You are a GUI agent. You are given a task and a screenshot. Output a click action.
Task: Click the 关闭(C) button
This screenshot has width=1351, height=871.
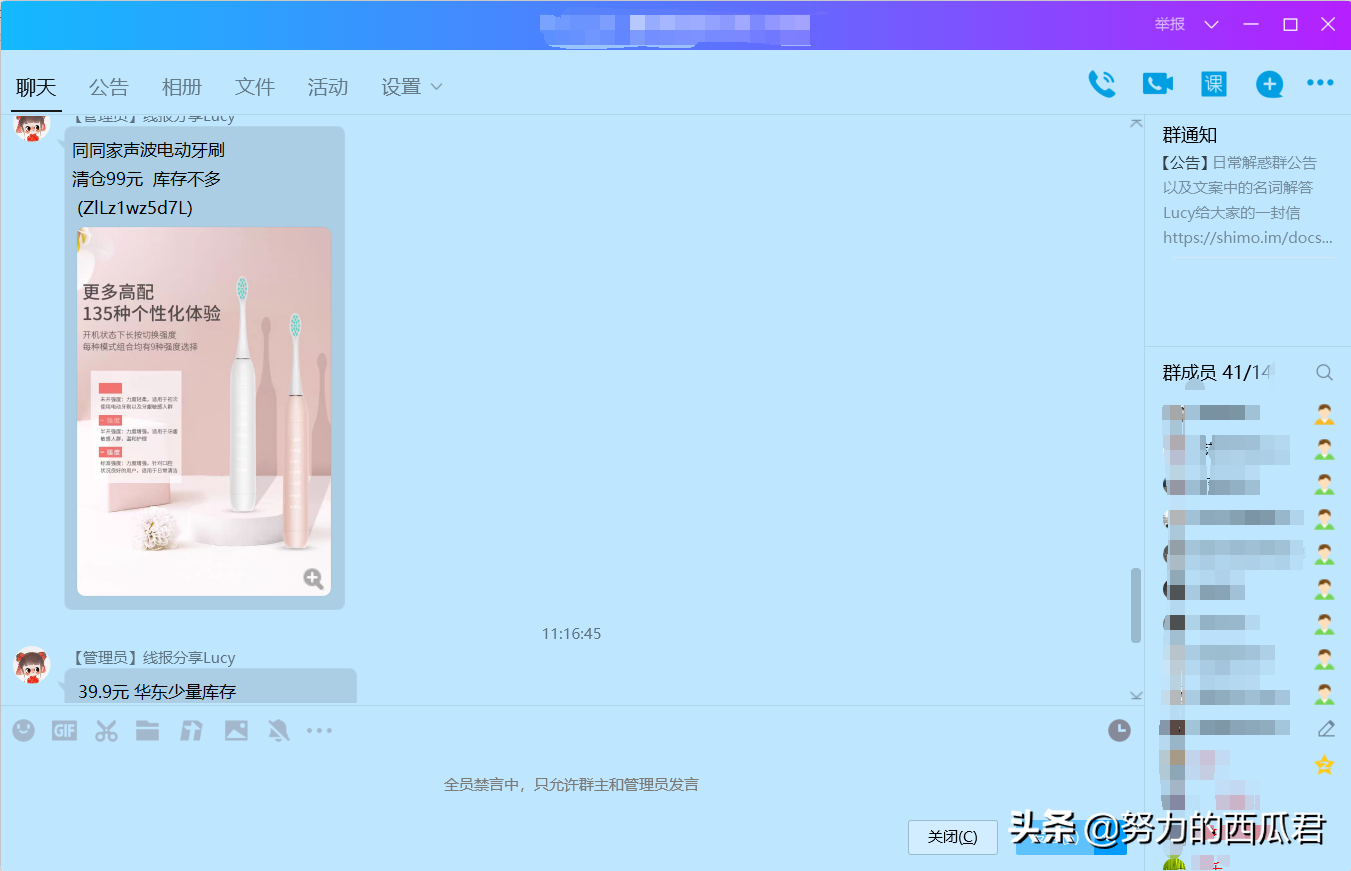[x=952, y=837]
